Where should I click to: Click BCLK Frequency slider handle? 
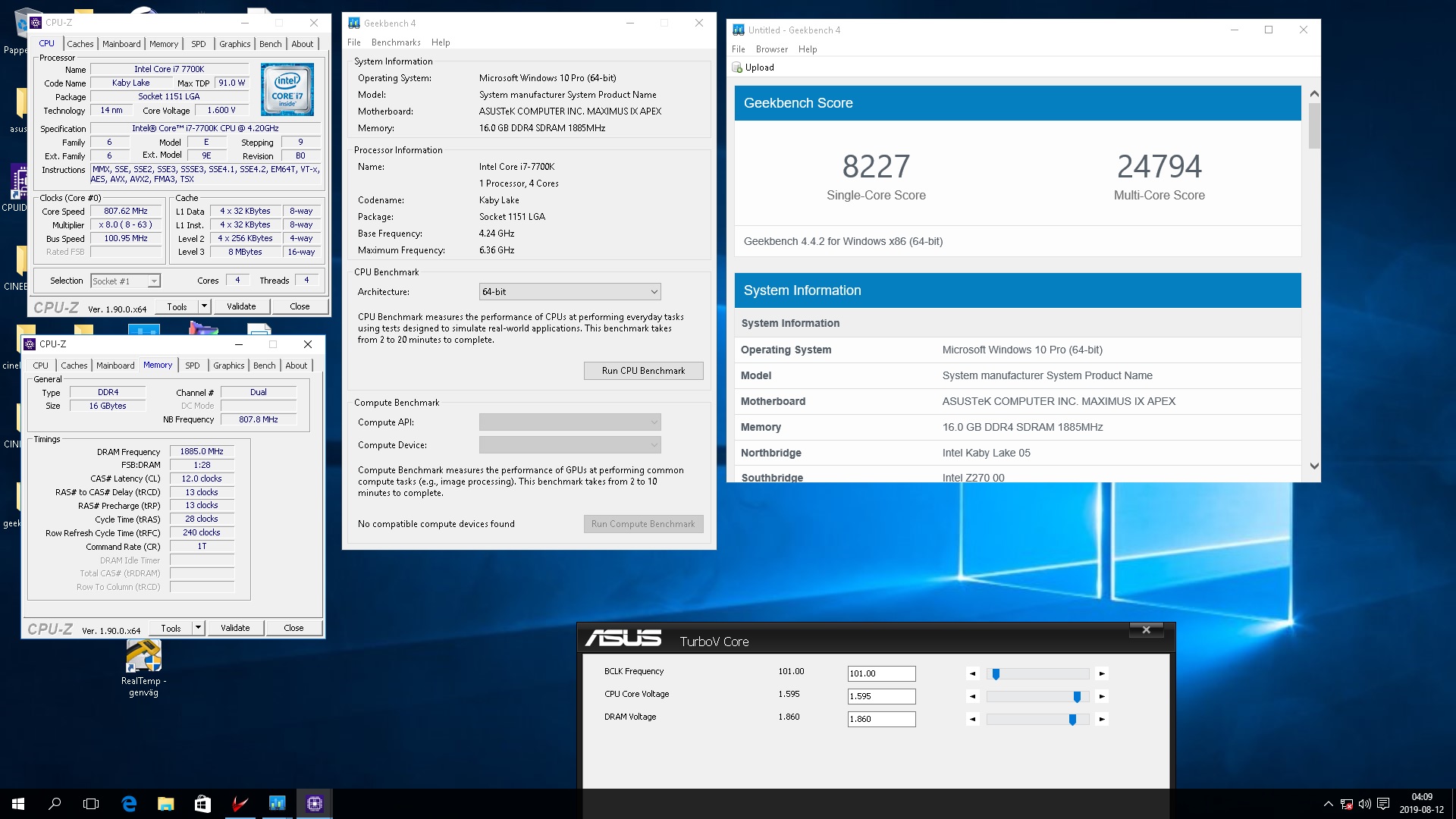[x=996, y=674]
